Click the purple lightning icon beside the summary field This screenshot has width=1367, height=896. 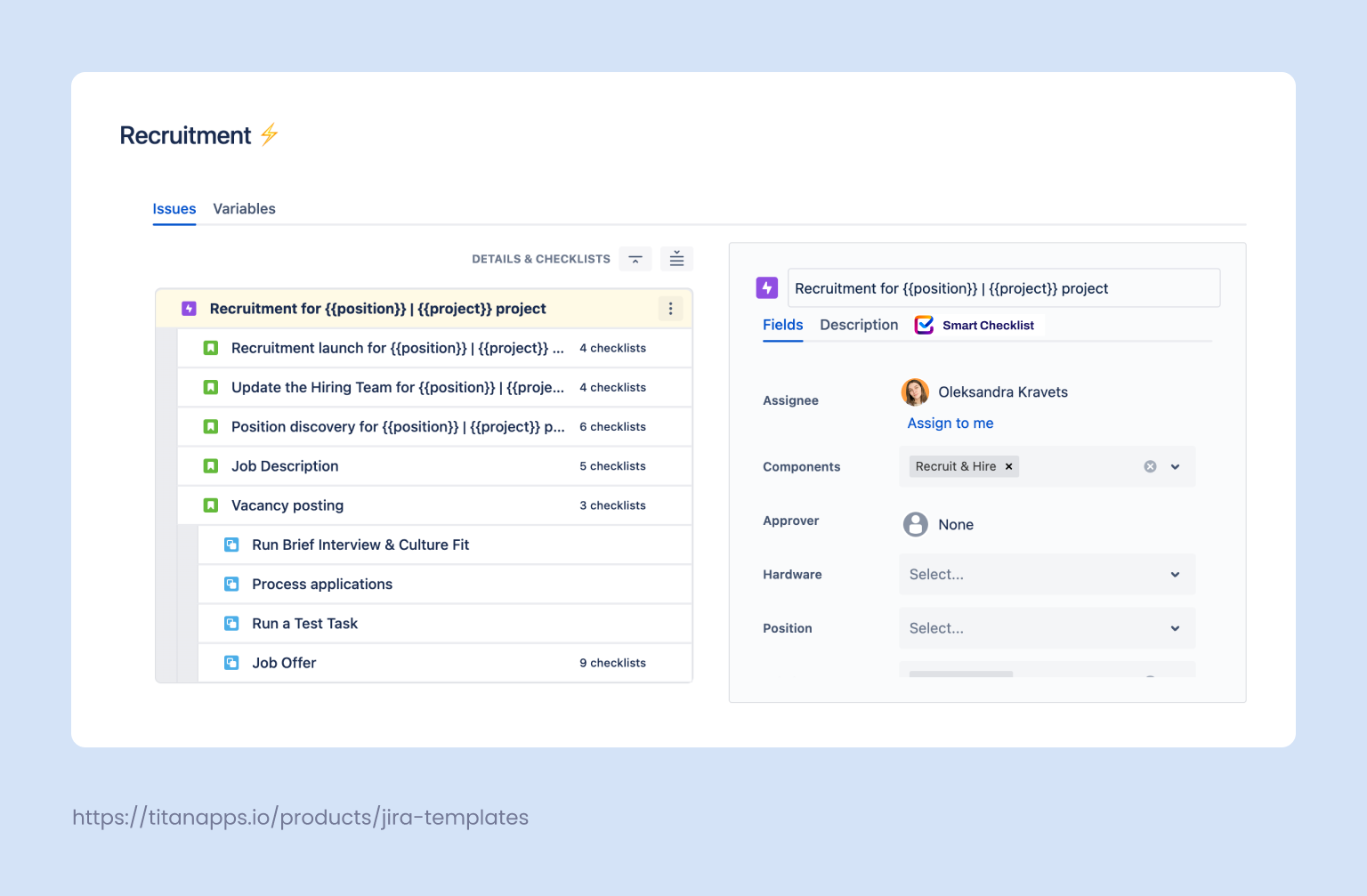click(766, 287)
